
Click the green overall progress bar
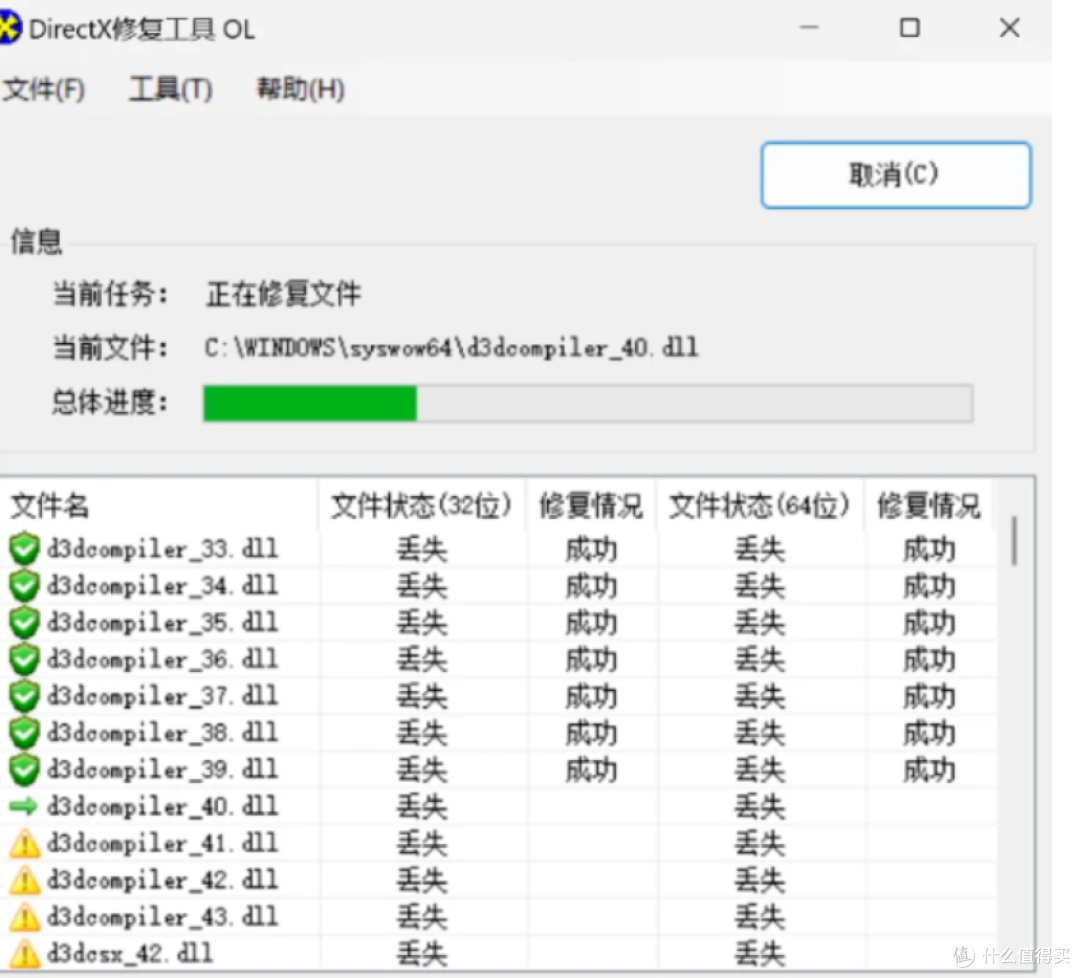coord(588,403)
